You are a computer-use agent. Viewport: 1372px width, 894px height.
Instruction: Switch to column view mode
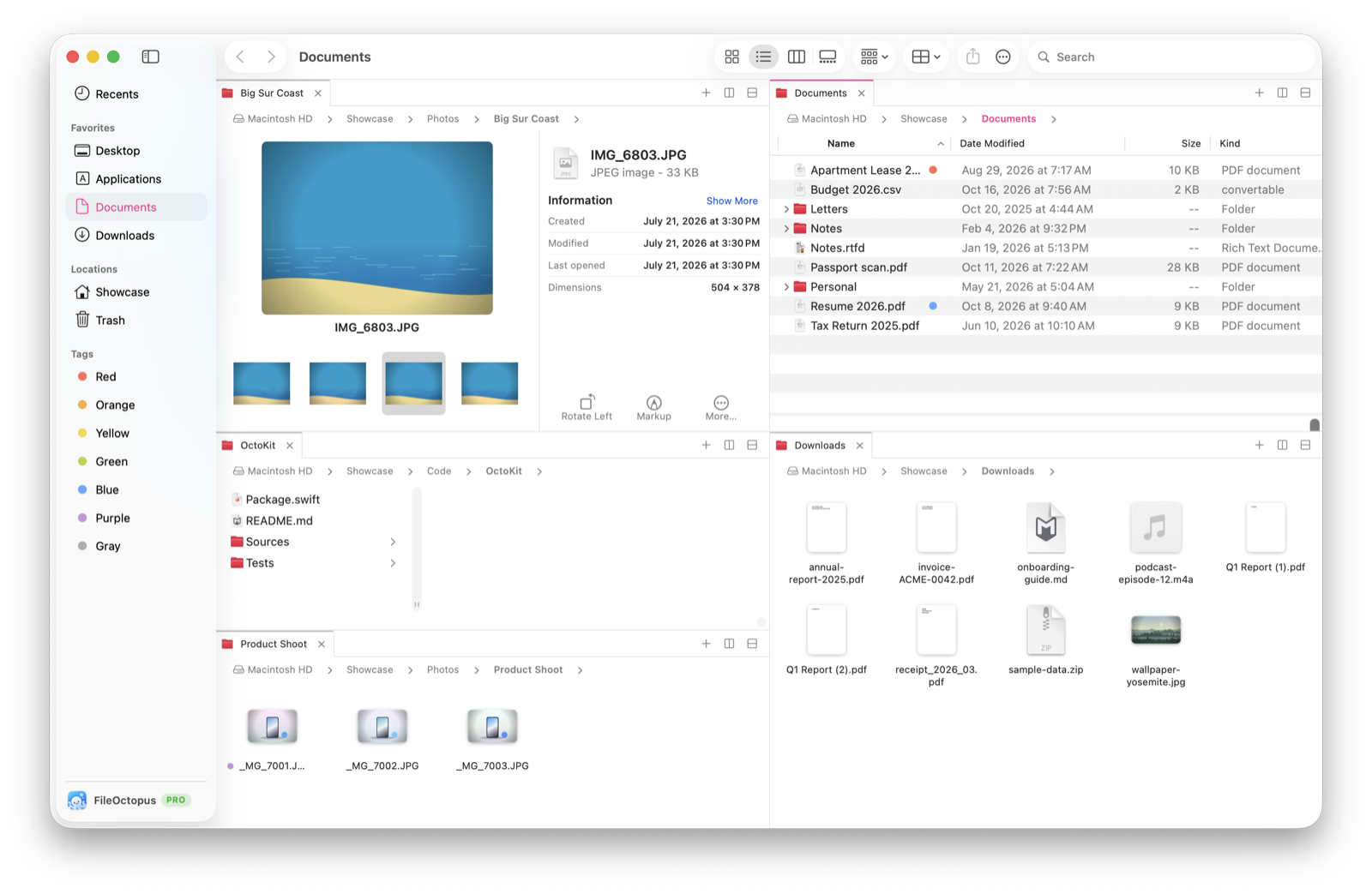(797, 57)
